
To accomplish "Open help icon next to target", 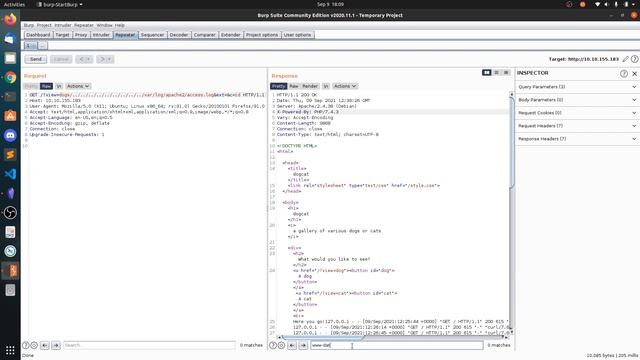I will (x=634, y=59).
